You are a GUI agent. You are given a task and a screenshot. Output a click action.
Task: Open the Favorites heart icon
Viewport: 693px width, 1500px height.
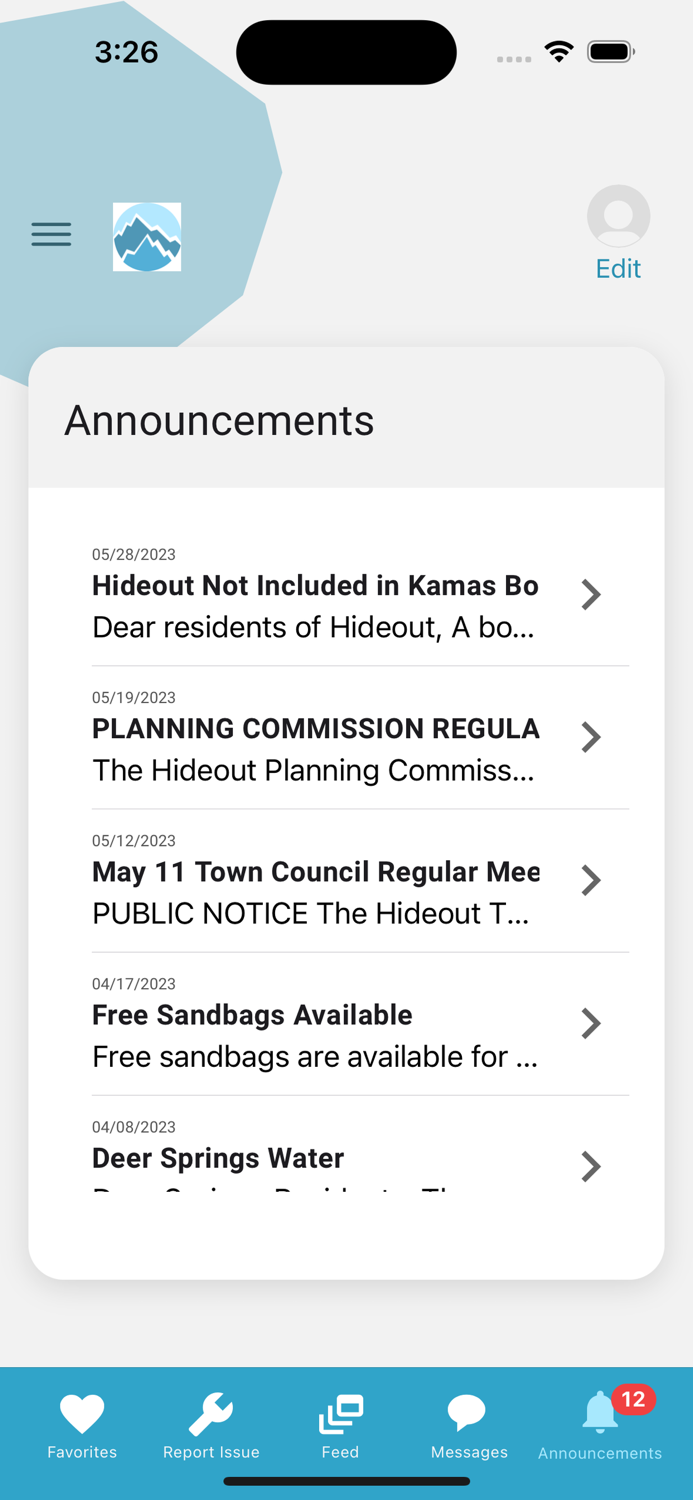pos(82,1414)
